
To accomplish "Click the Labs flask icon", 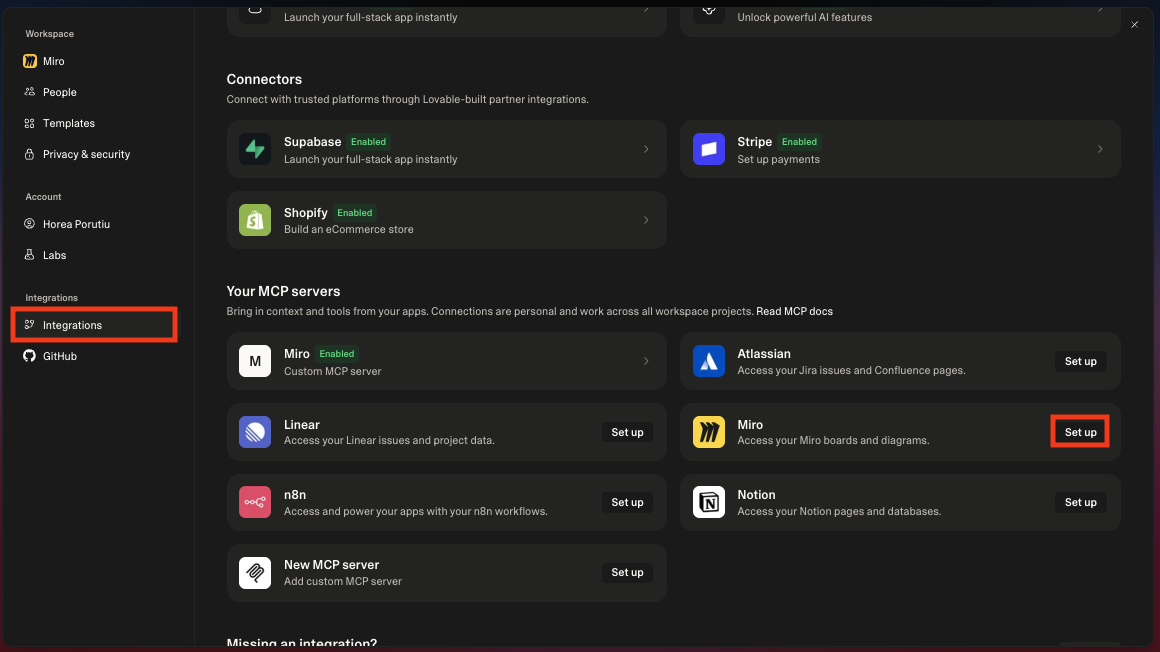I will point(30,255).
